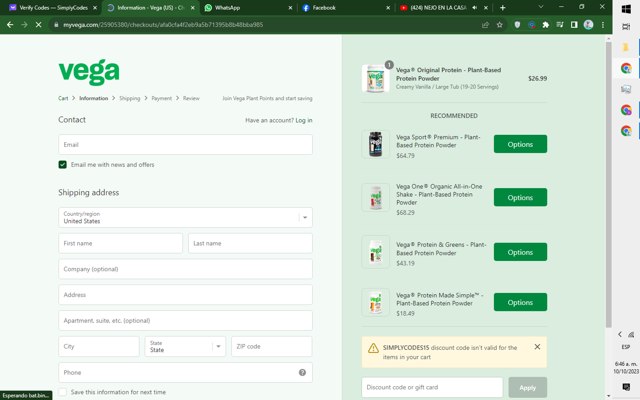Close the WhatsApp tab
640x400 pixels.
pyautogui.click(x=290, y=8)
